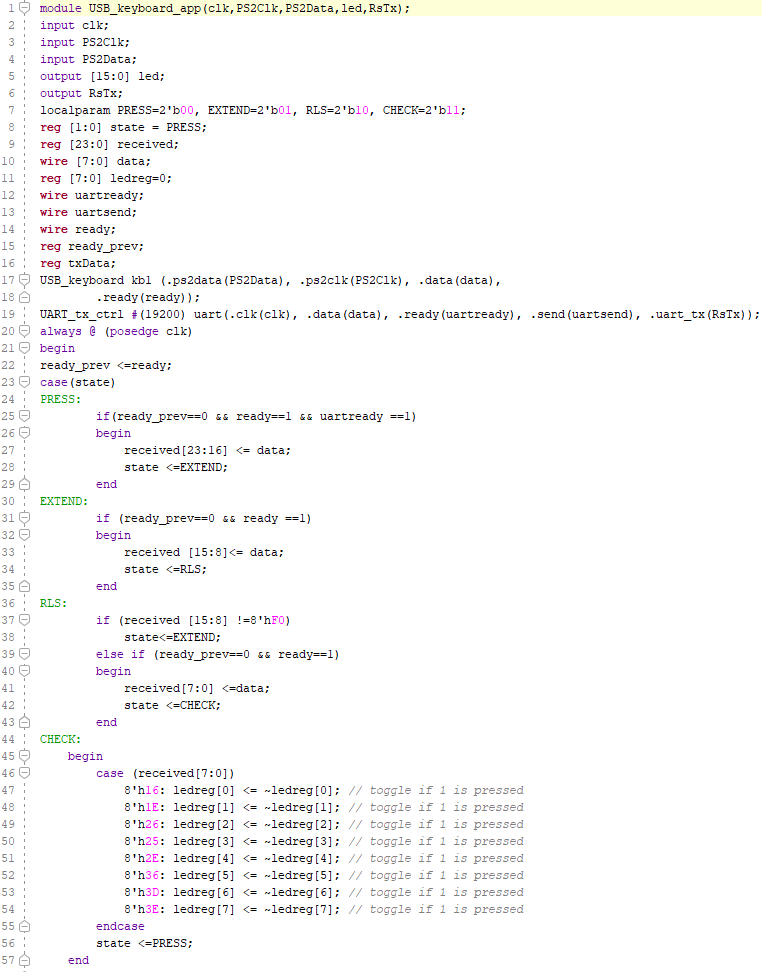Collapse the always @ (posedge clk) block
The image size is (762, 972).
point(25,331)
